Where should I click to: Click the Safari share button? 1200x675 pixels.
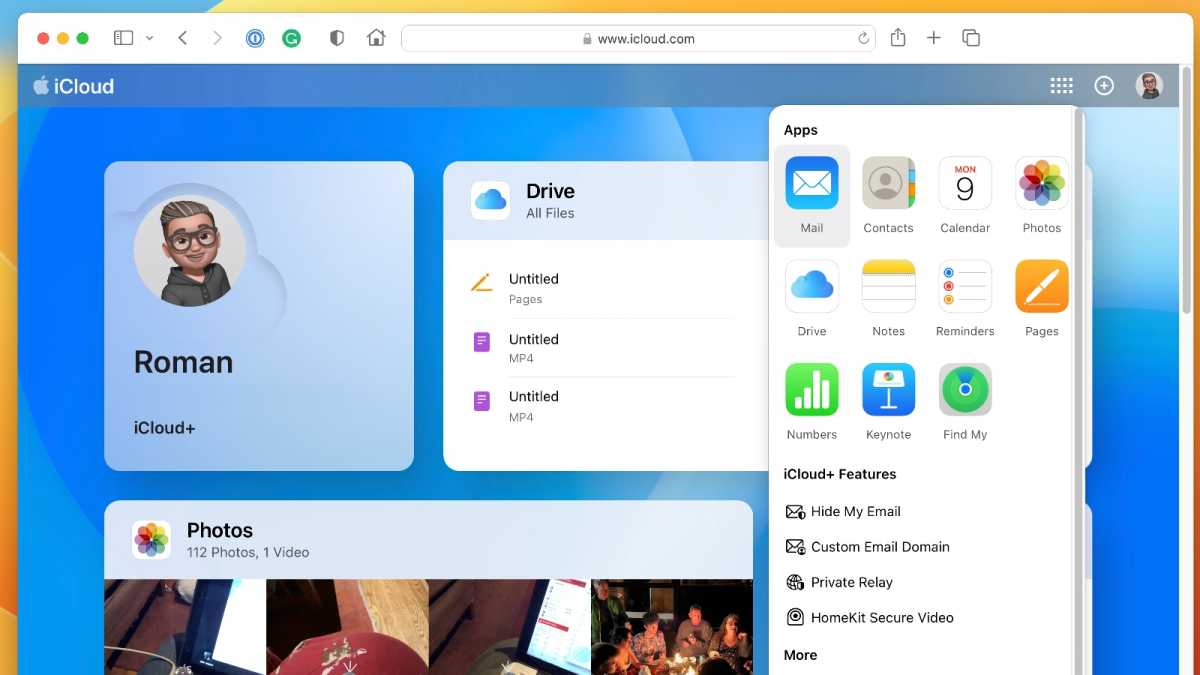click(x=898, y=37)
